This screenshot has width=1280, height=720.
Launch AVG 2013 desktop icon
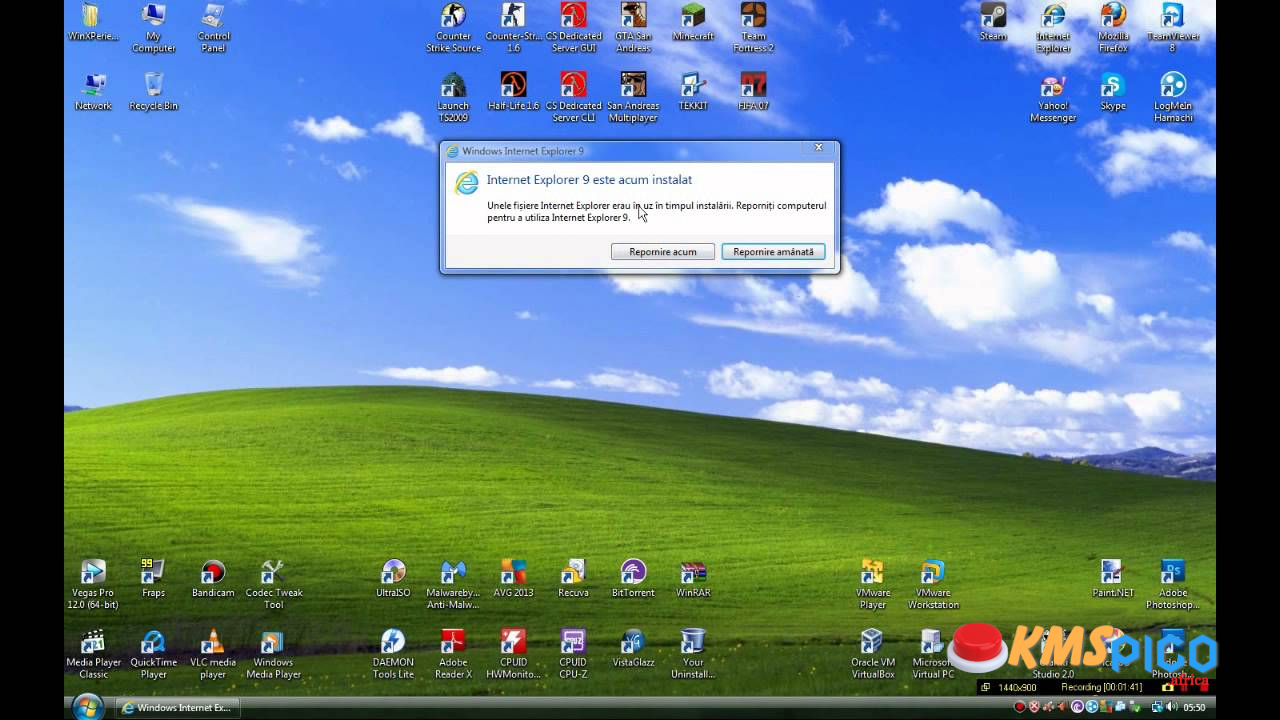click(513, 579)
